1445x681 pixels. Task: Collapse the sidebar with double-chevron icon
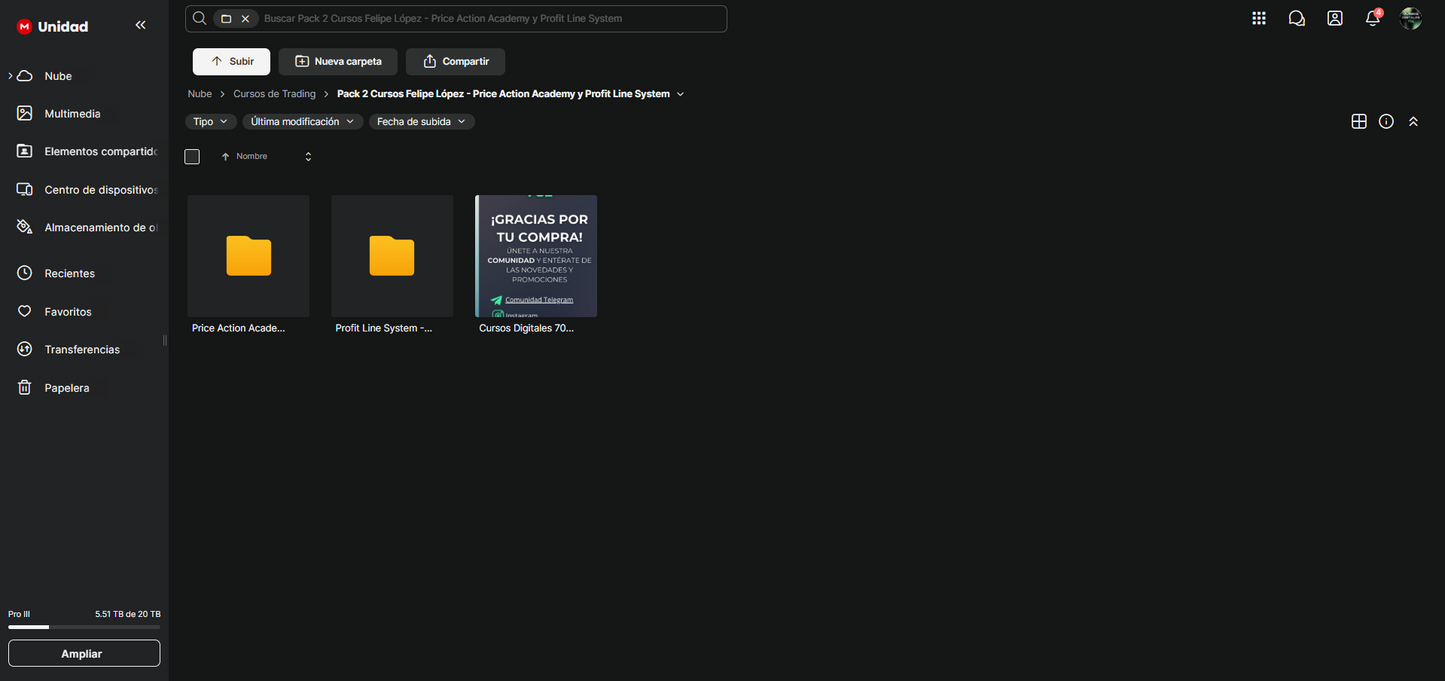(x=140, y=25)
